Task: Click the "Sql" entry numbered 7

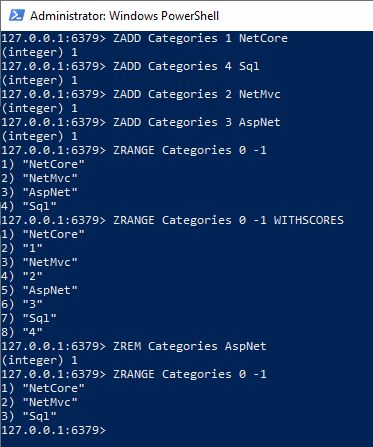Action: 40,318
